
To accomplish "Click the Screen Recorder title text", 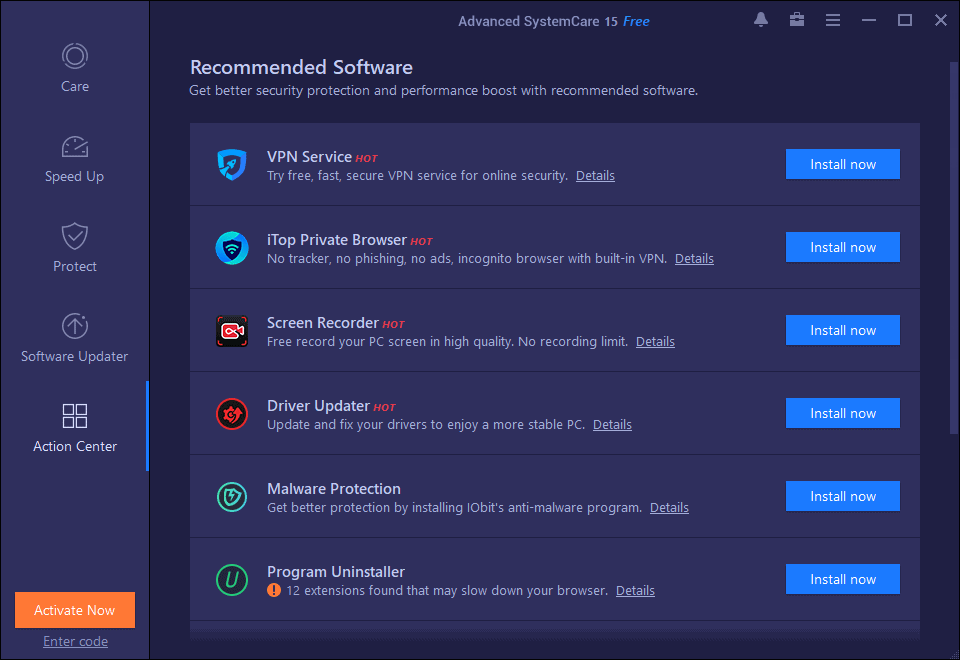I will (323, 323).
